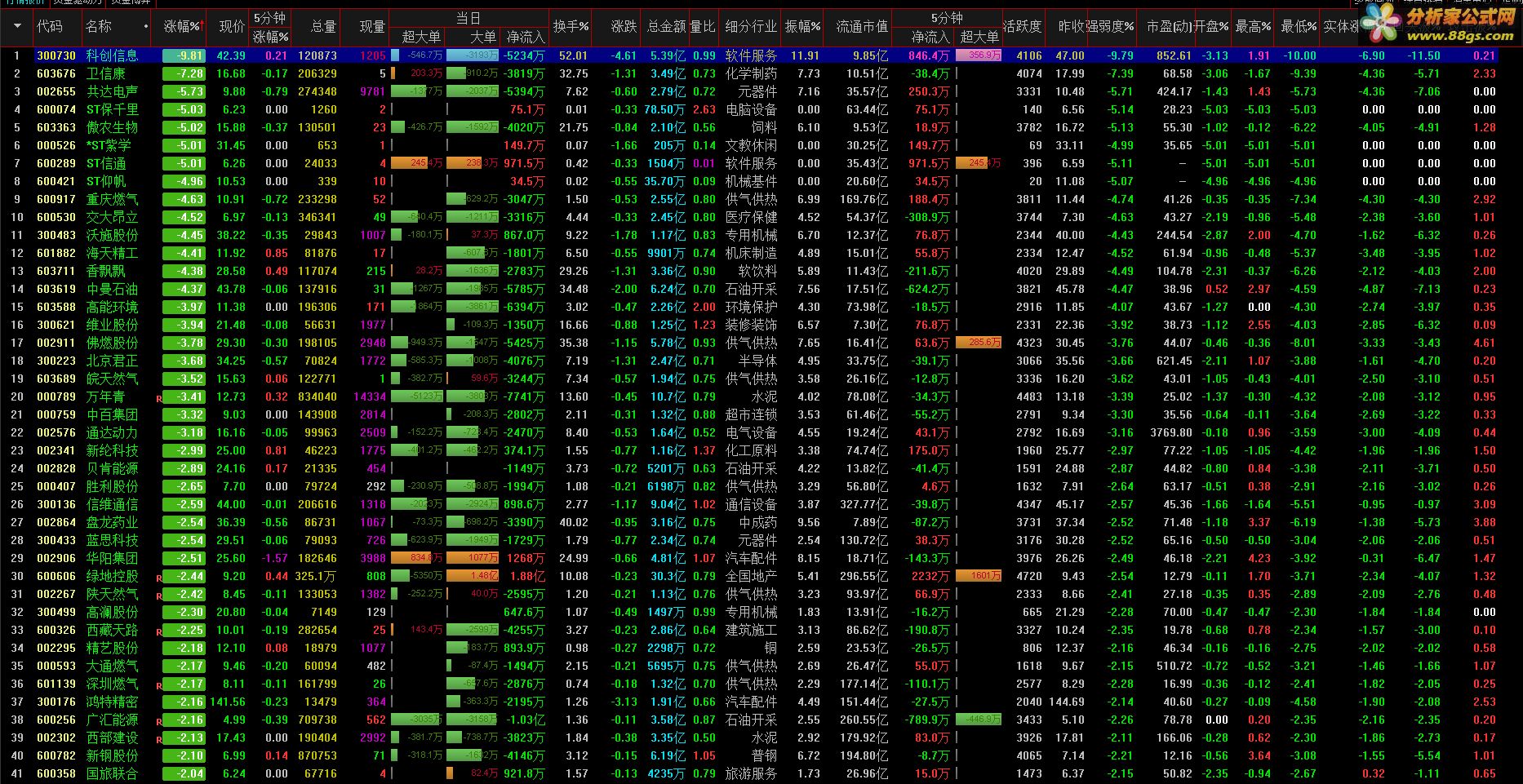The width and height of the screenshot is (1523, 784).
Task: Click the R marker beside 绿地控股
Action: [158, 578]
